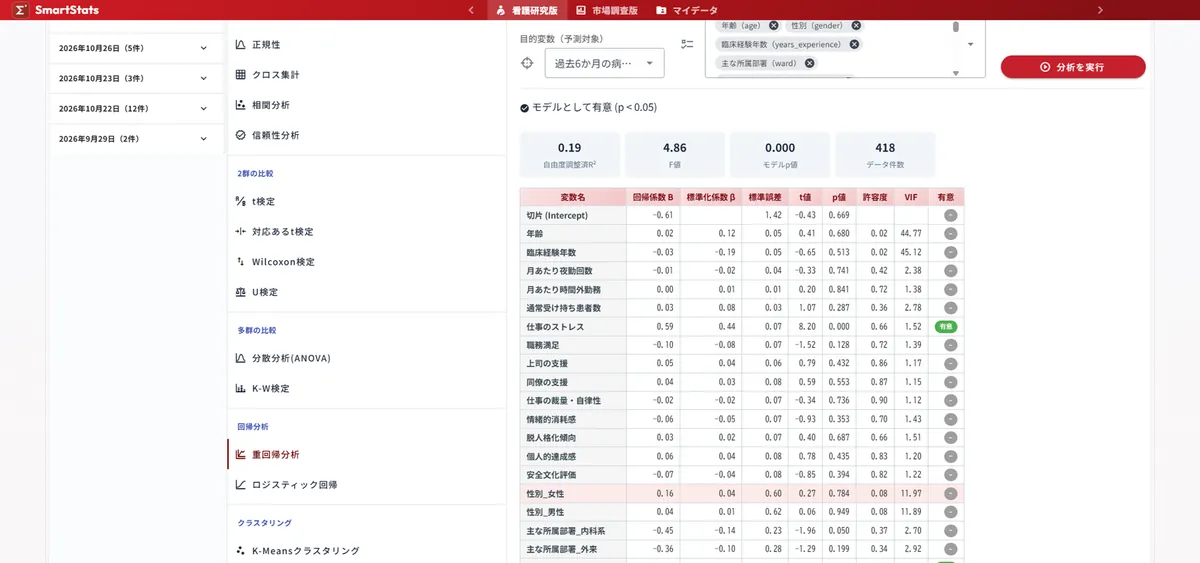Image resolution: width=1200 pixels, height=563 pixels.
Task: Click the 情緒的消耗感 row label
Action: point(551,419)
